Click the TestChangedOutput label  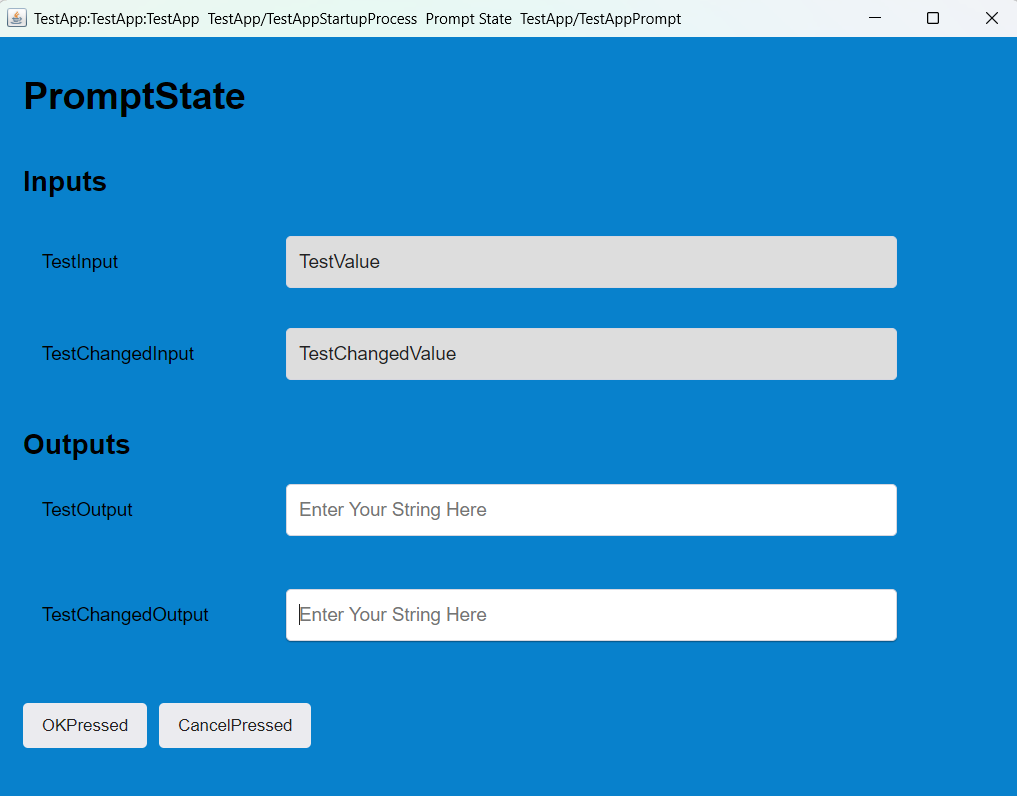click(x=125, y=615)
